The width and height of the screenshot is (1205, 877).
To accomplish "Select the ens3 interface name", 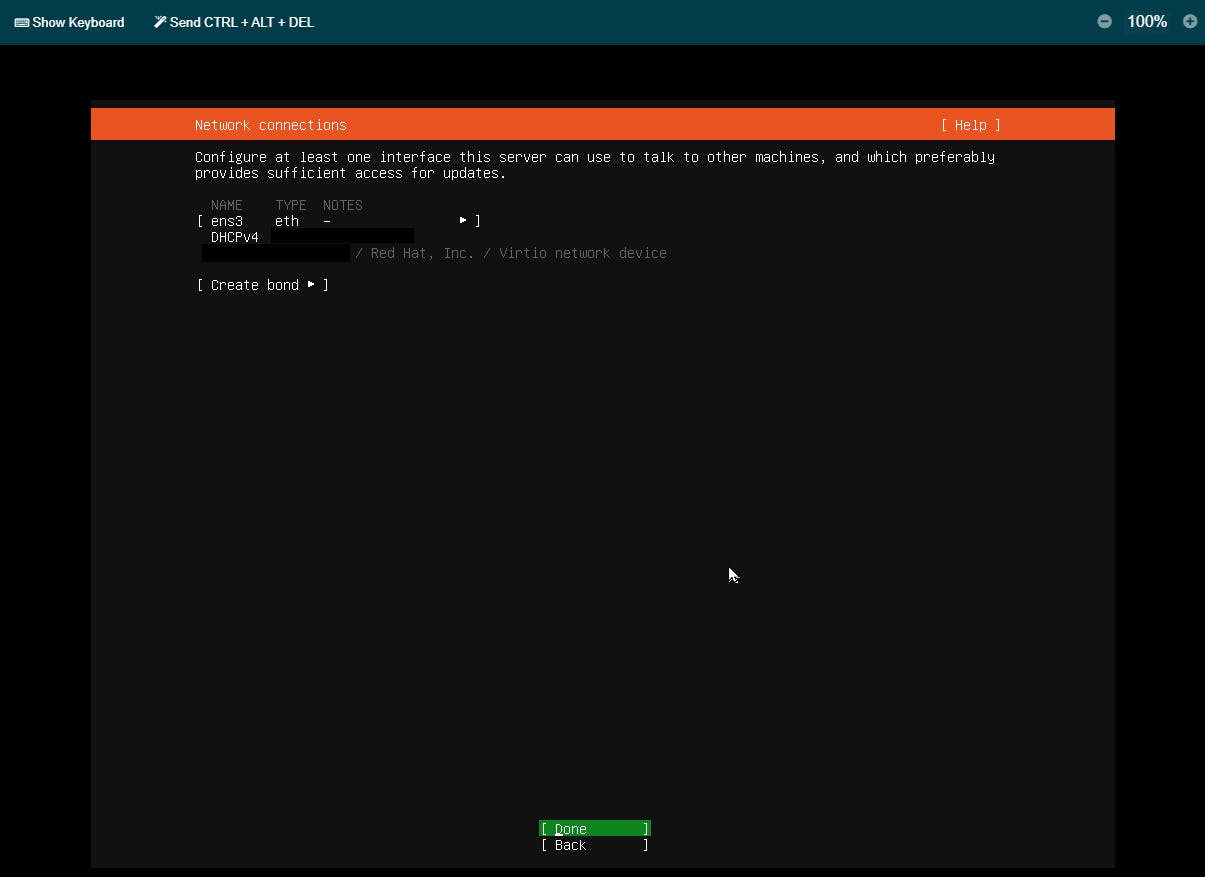I will click(x=227, y=221).
